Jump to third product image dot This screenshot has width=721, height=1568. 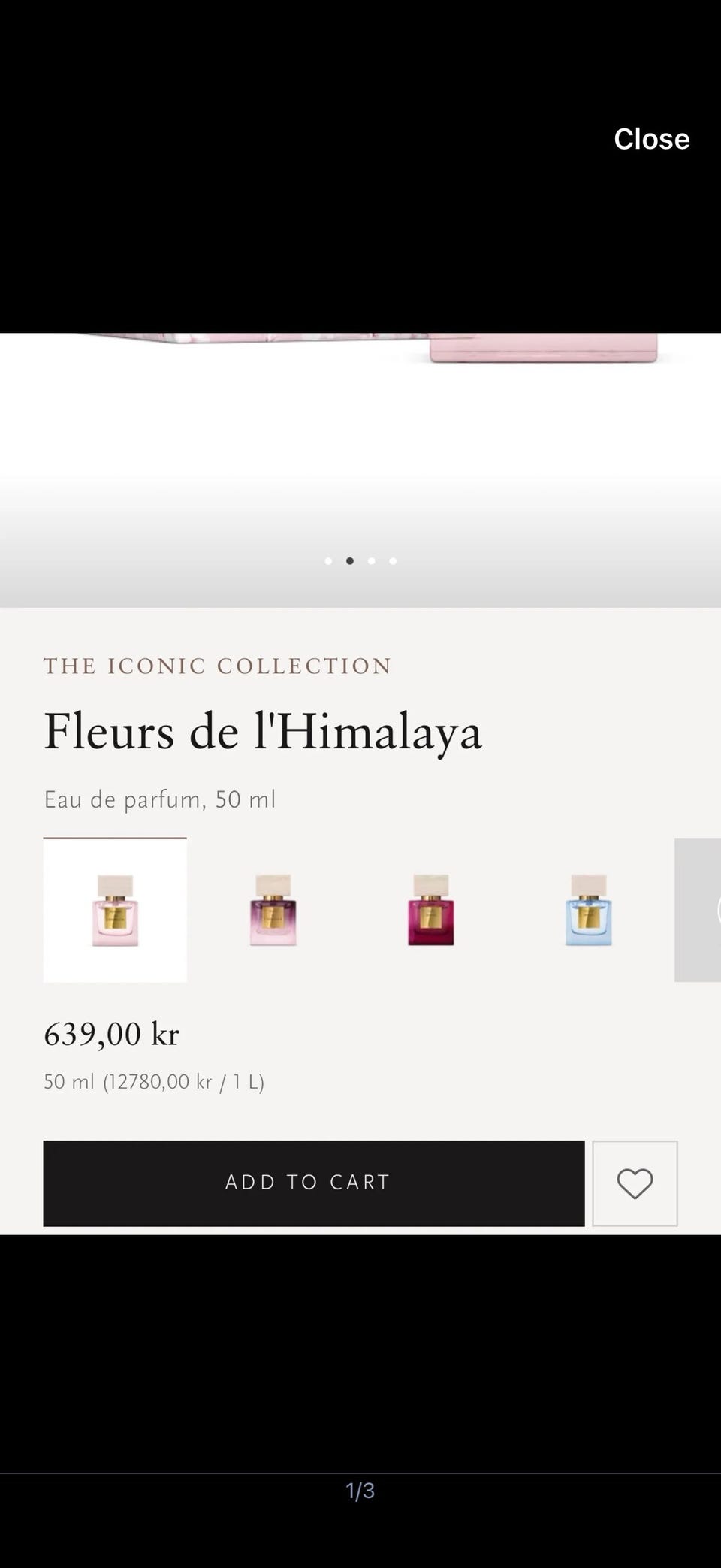click(x=371, y=560)
